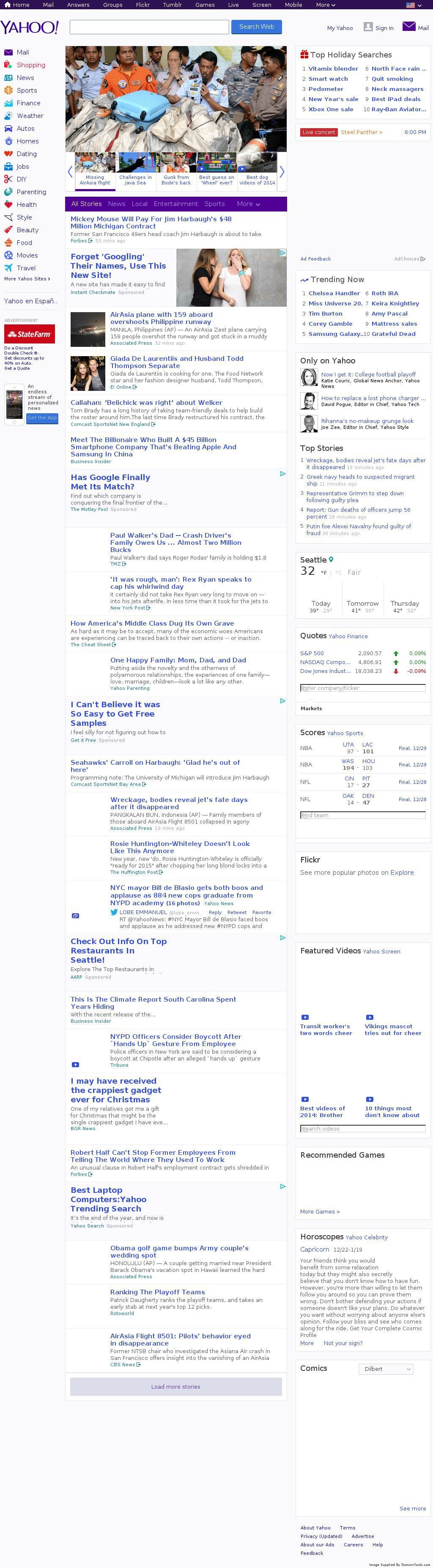
Task: Advance carousel with next arrow
Action: [282, 172]
